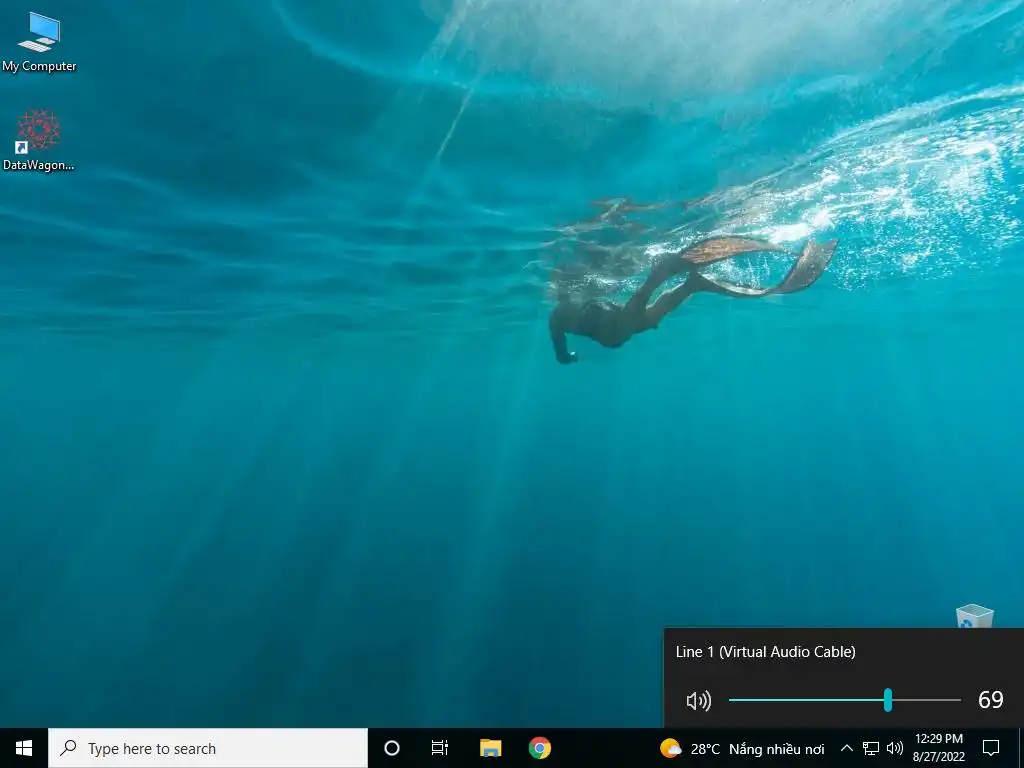The width and height of the screenshot is (1024, 768).
Task: Select the DataWagon desktop shortcut
Action: coord(39,141)
